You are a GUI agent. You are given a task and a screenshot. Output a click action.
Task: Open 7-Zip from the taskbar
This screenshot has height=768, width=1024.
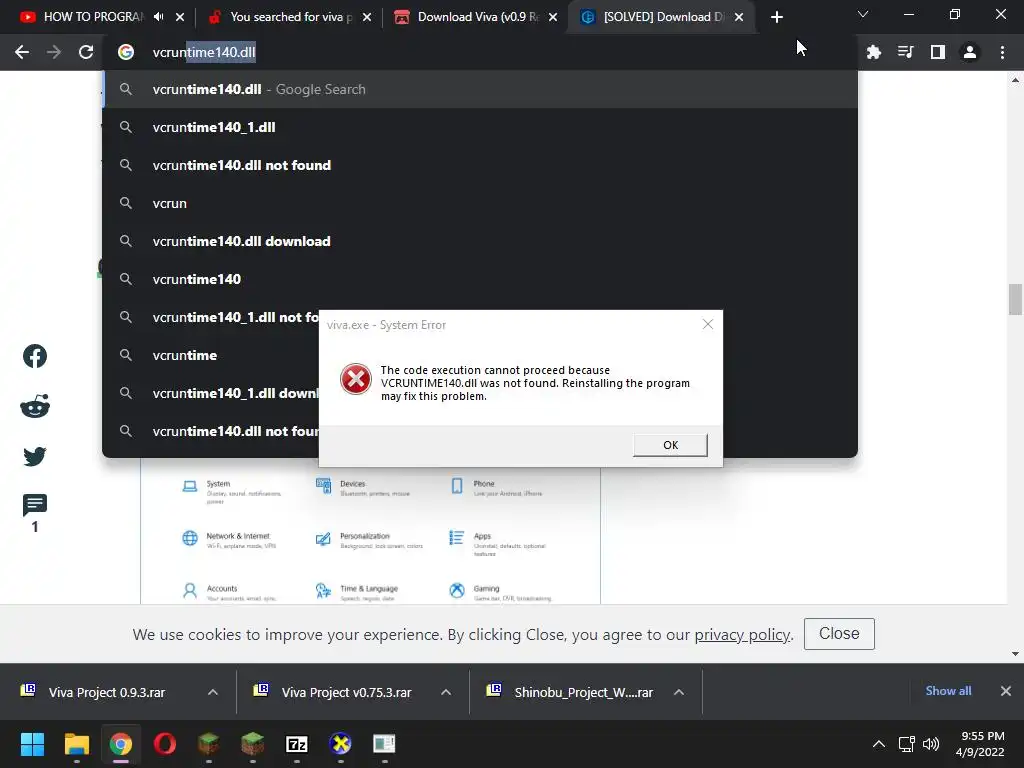pyautogui.click(x=296, y=744)
